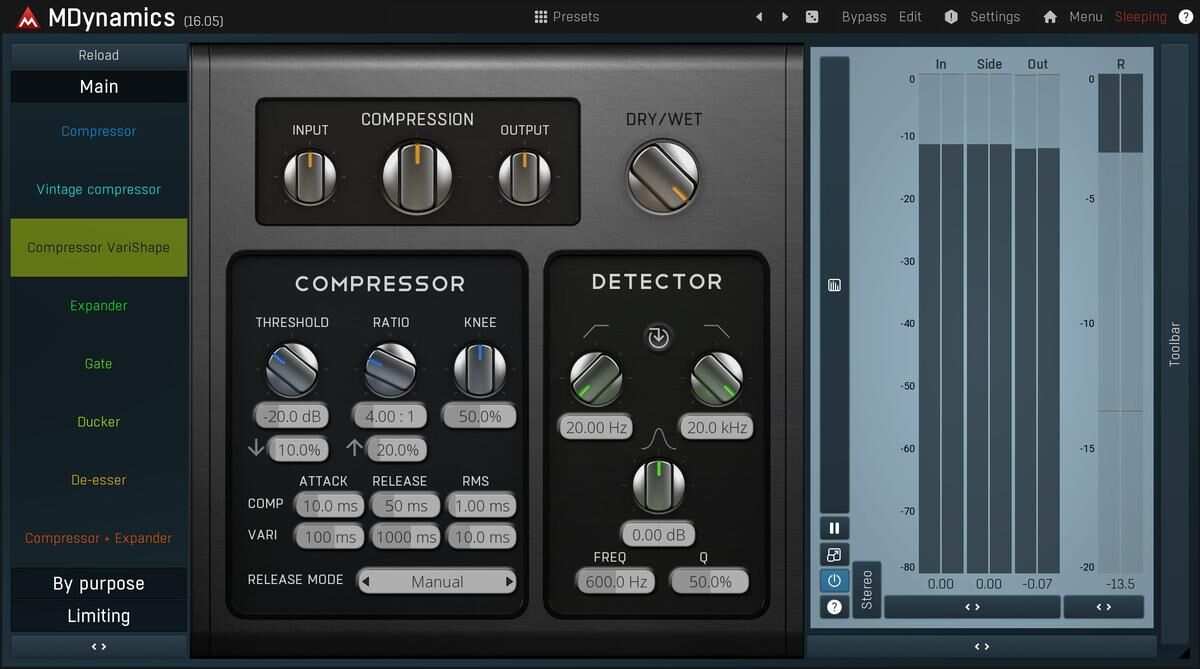The width and height of the screenshot is (1200, 669).
Task: Toggle plugin Bypass
Action: (863, 17)
